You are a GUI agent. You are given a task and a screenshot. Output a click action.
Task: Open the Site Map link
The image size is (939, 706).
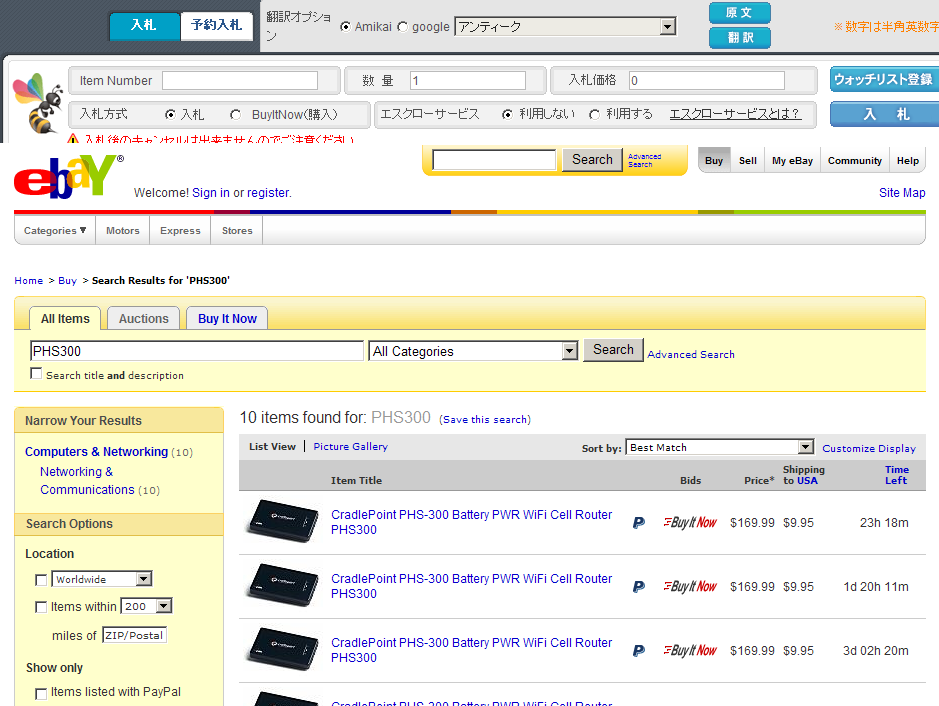[902, 193]
